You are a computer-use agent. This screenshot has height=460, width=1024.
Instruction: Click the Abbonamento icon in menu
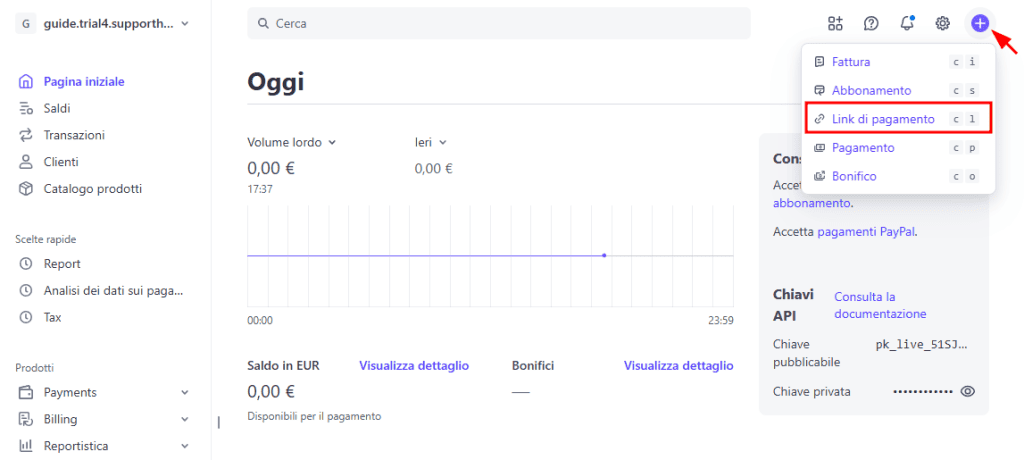(820, 90)
